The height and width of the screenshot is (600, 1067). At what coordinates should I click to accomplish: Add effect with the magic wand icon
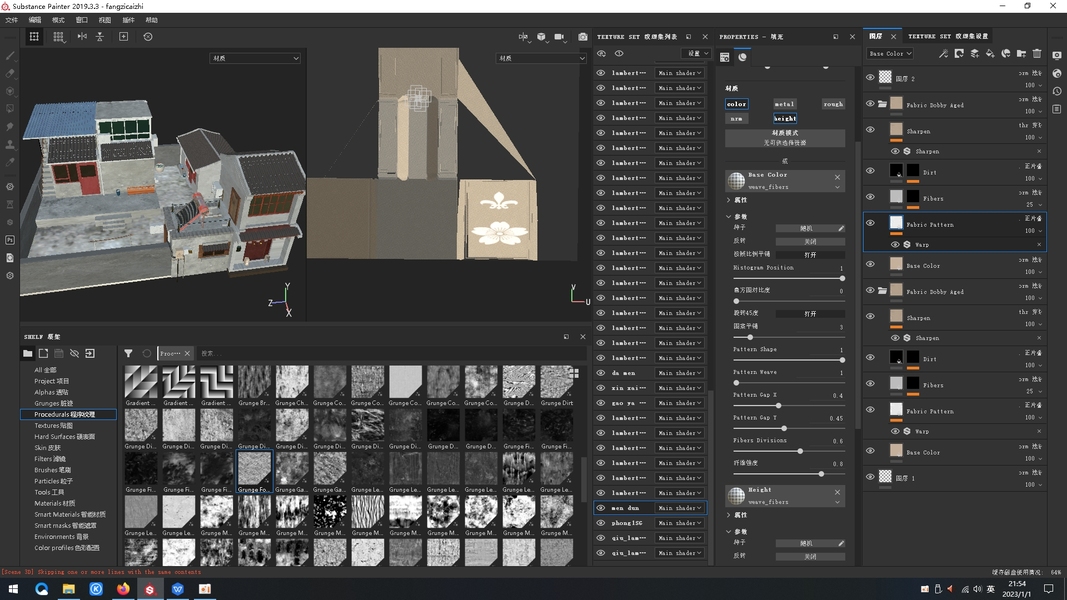point(942,54)
